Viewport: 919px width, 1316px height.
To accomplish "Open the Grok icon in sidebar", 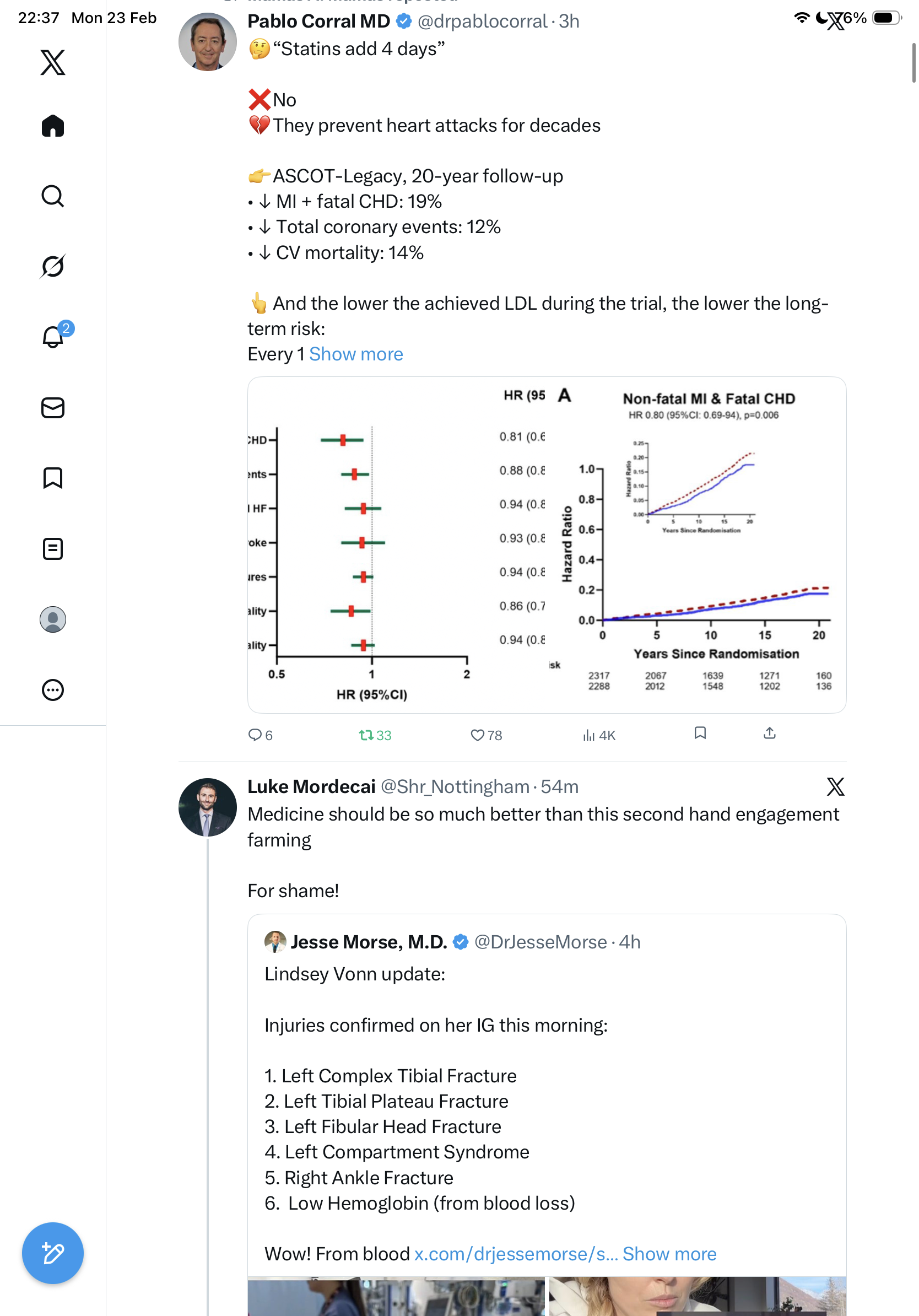I will (x=53, y=266).
